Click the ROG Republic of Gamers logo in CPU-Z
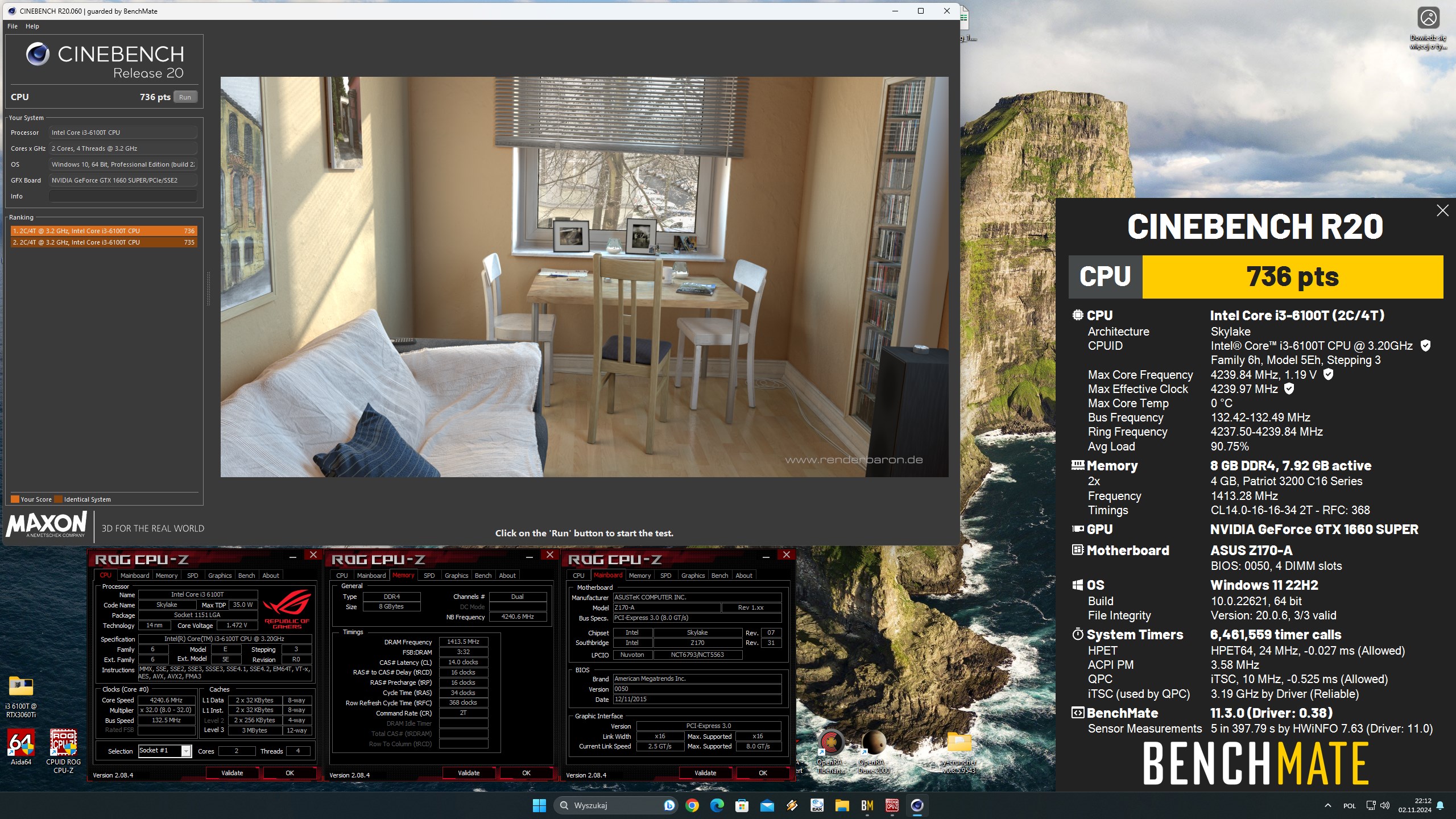The height and width of the screenshot is (819, 1456). tap(287, 609)
